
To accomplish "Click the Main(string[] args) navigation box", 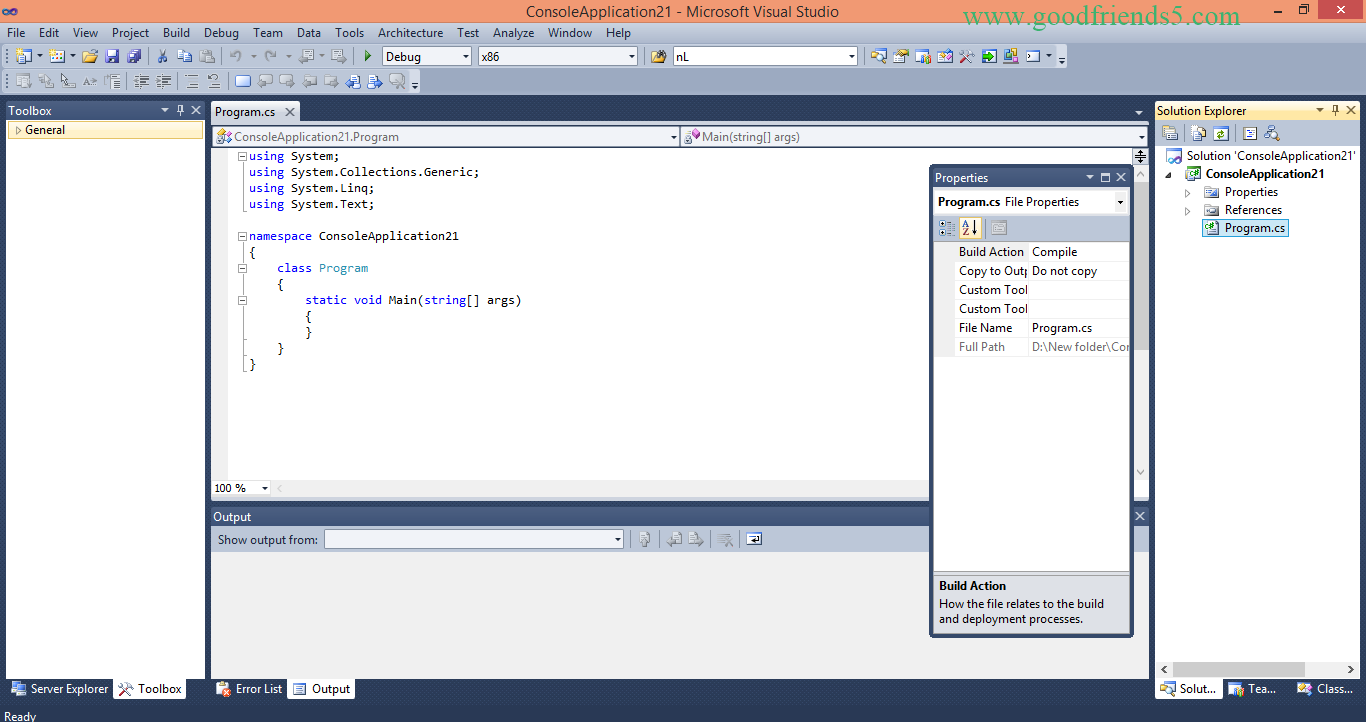I will [913, 135].
